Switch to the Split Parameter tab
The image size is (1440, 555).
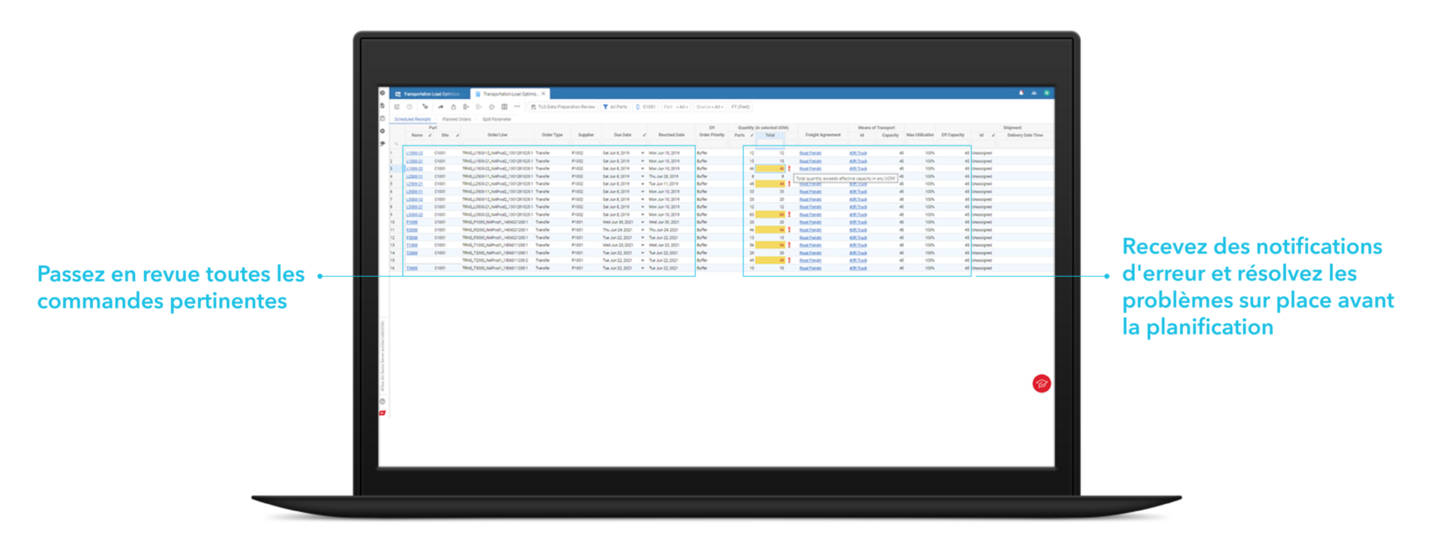click(496, 118)
